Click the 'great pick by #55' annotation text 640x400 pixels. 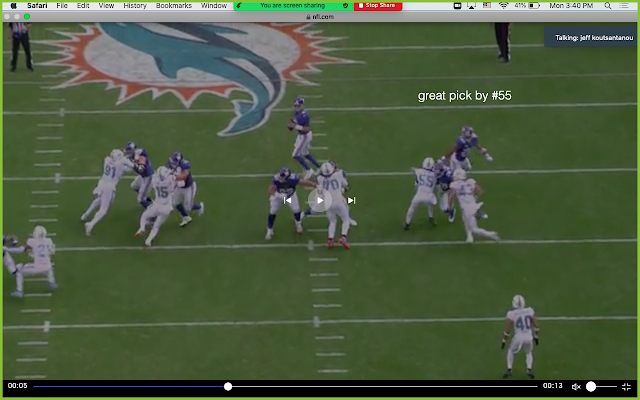pos(464,96)
